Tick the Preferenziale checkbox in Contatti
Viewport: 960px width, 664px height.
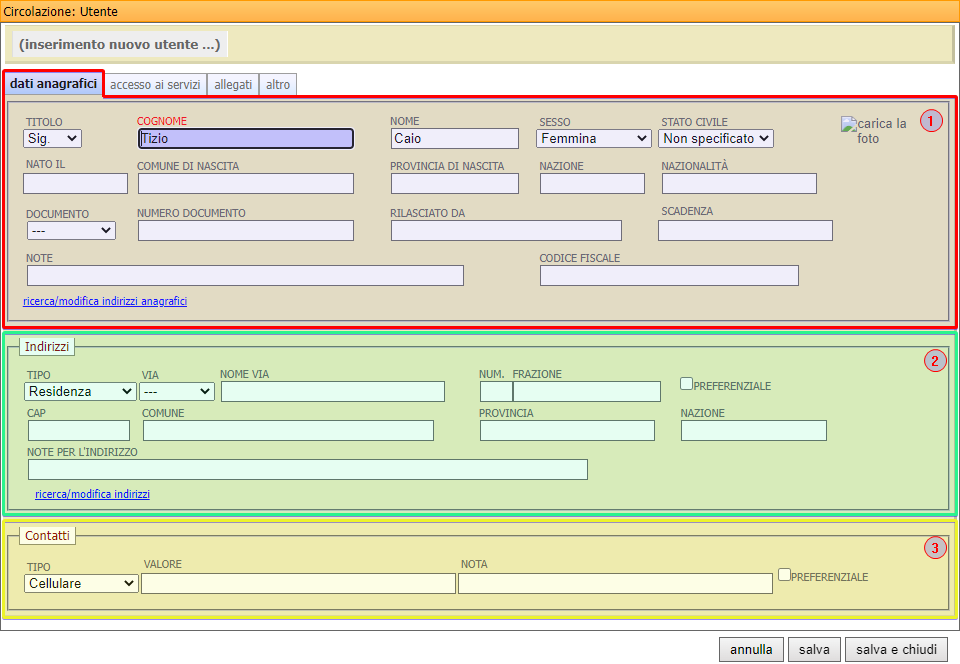(x=784, y=575)
